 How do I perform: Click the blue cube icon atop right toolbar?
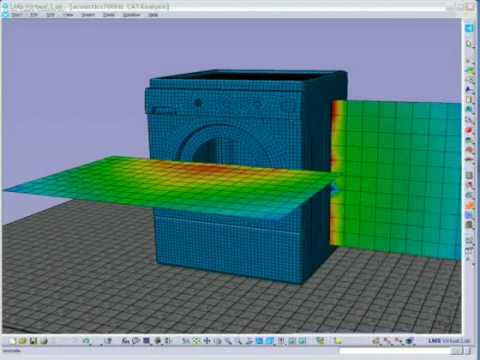pyautogui.click(x=469, y=28)
